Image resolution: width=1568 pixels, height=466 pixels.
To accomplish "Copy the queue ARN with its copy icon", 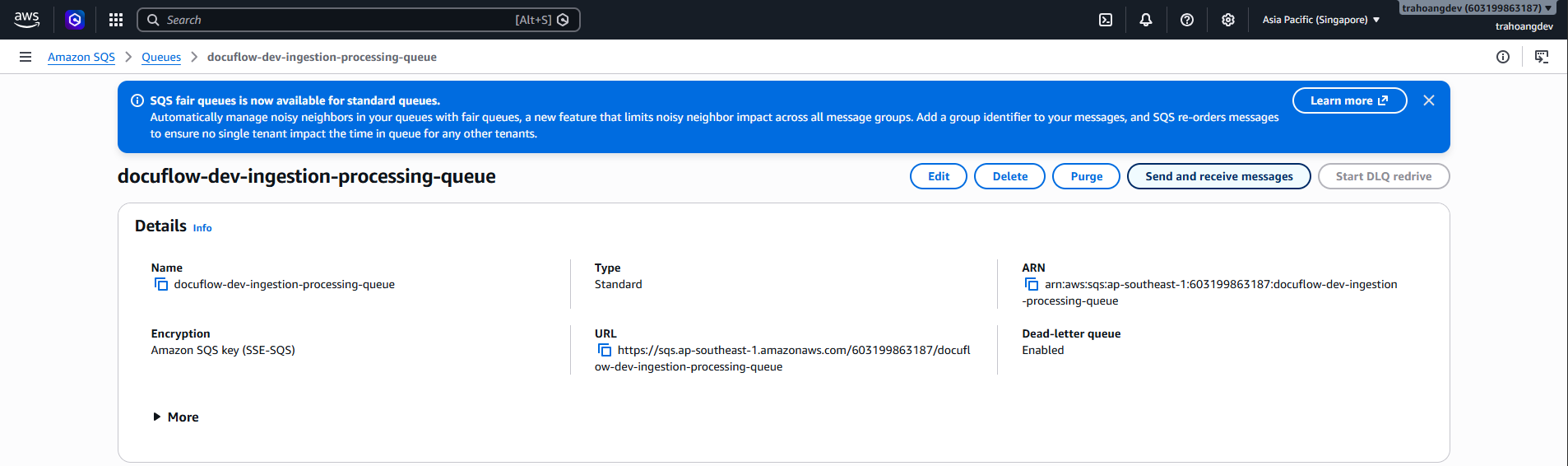I will 1032,284.
